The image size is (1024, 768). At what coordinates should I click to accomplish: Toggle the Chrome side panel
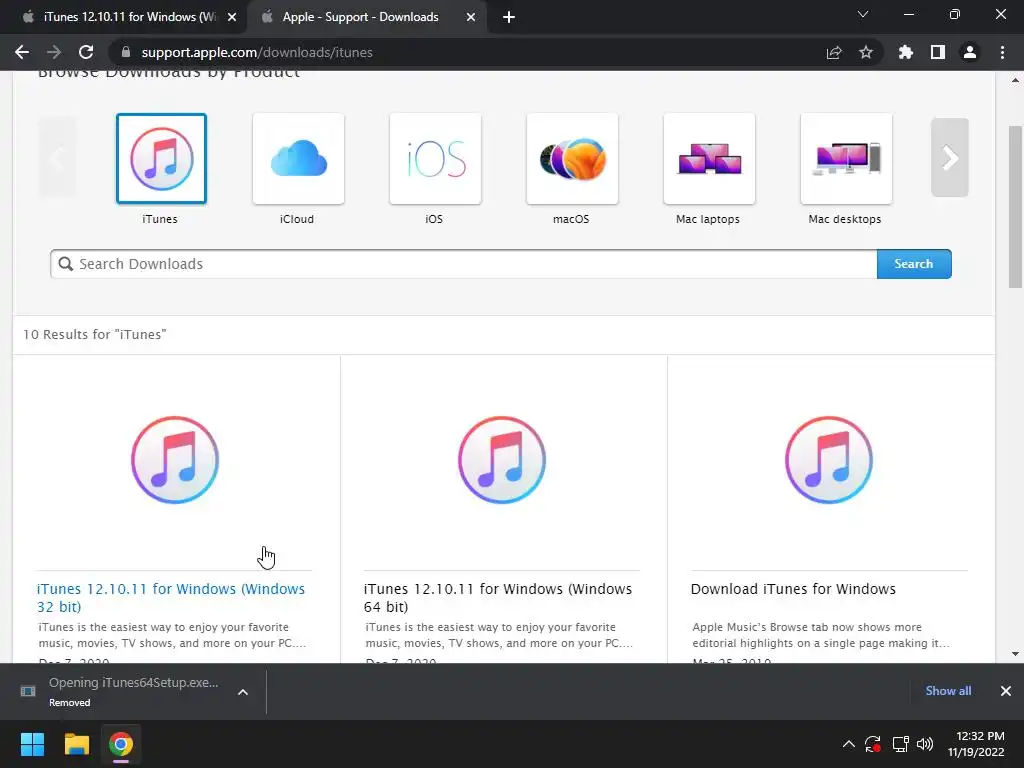pos(938,52)
